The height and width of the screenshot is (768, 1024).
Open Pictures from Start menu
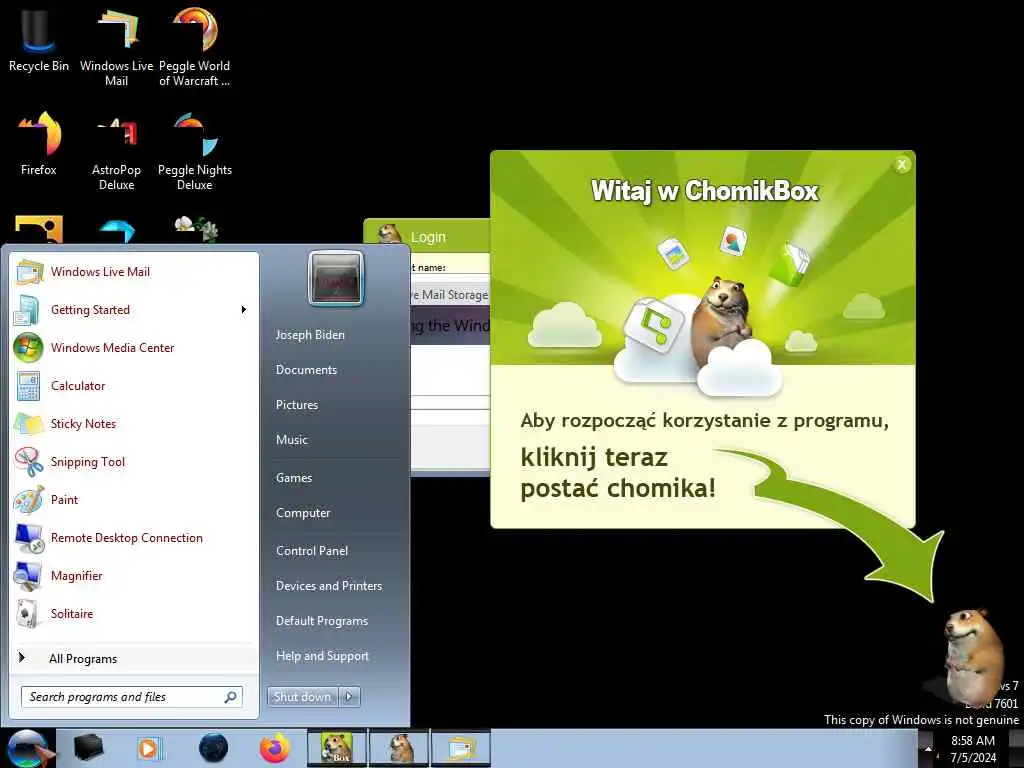pyautogui.click(x=297, y=405)
